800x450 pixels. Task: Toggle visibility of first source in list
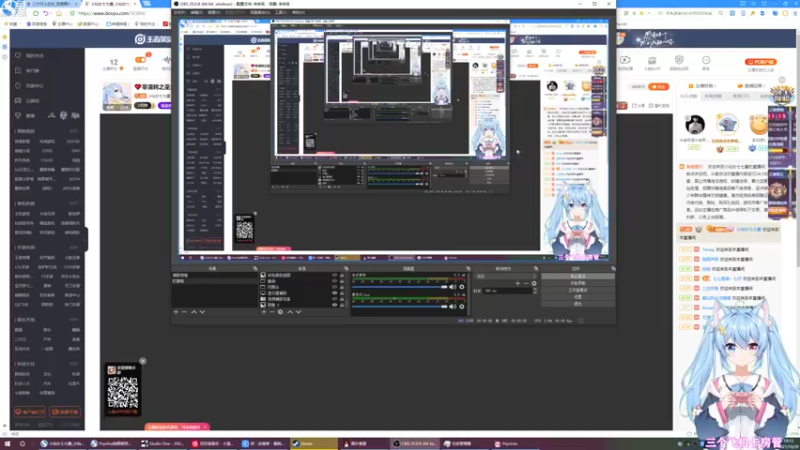point(335,275)
